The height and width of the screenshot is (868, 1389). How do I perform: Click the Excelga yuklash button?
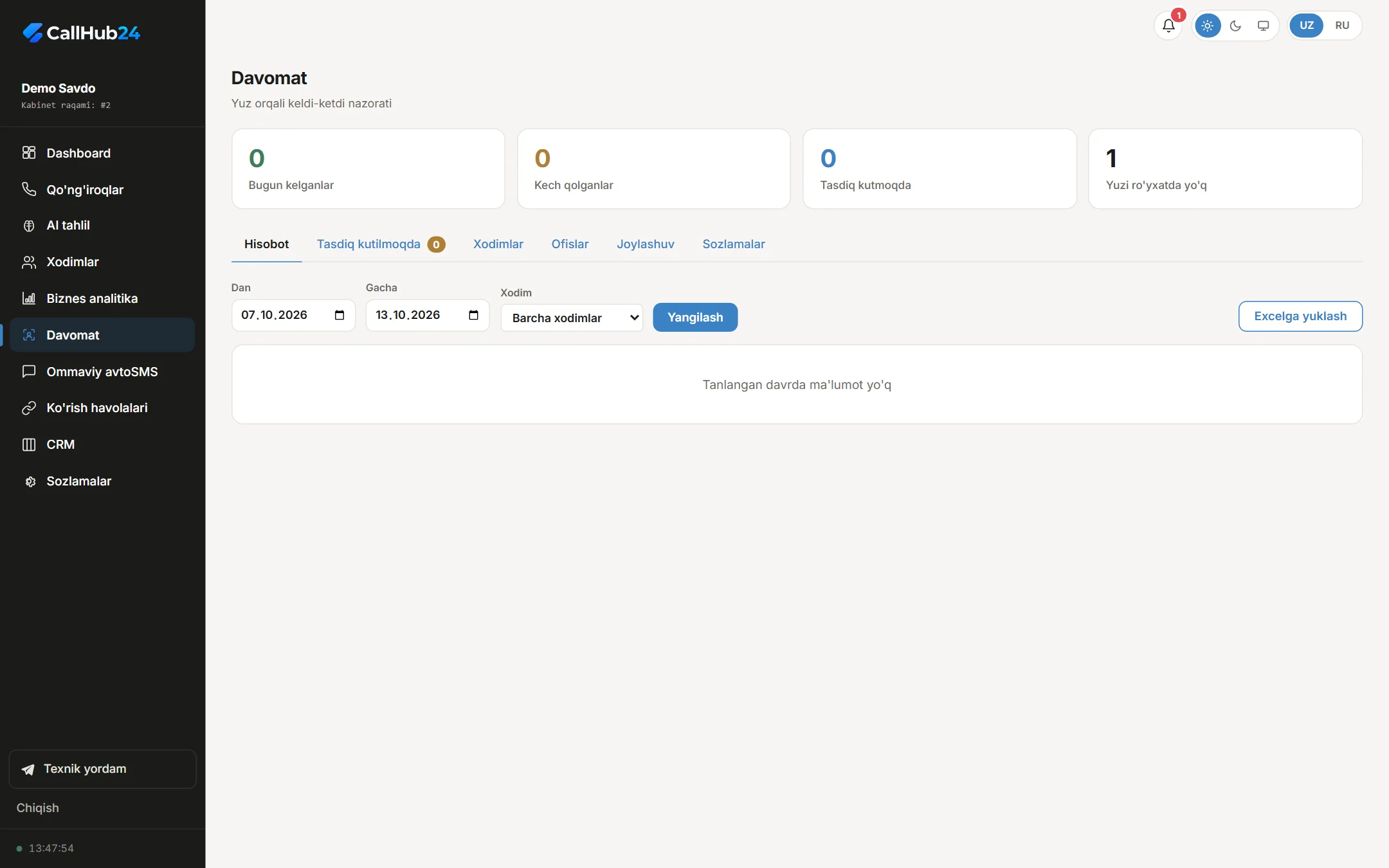click(1300, 316)
